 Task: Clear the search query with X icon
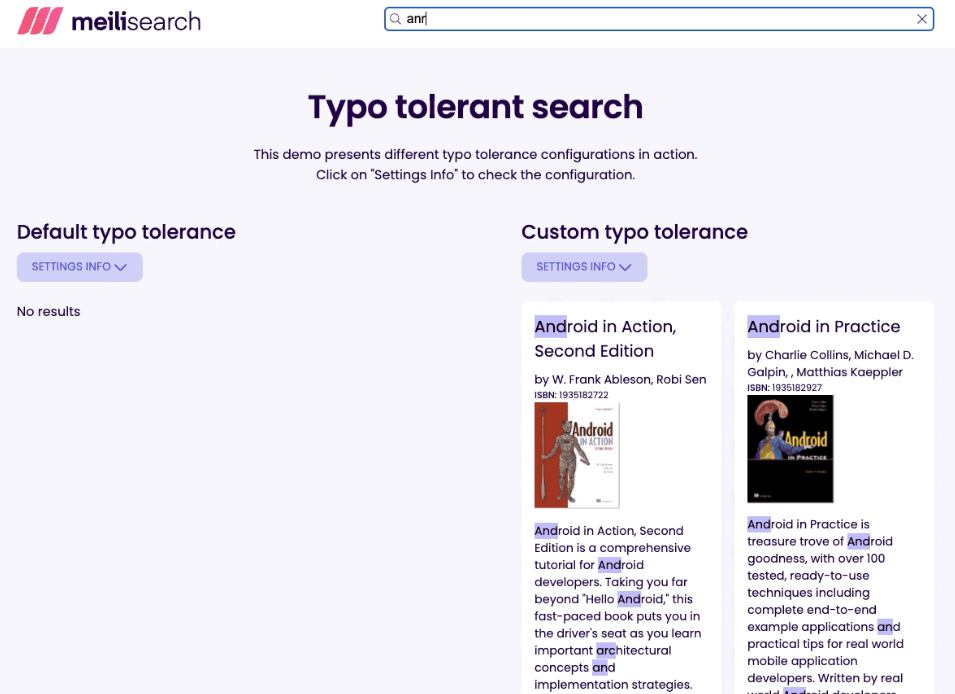tap(922, 19)
